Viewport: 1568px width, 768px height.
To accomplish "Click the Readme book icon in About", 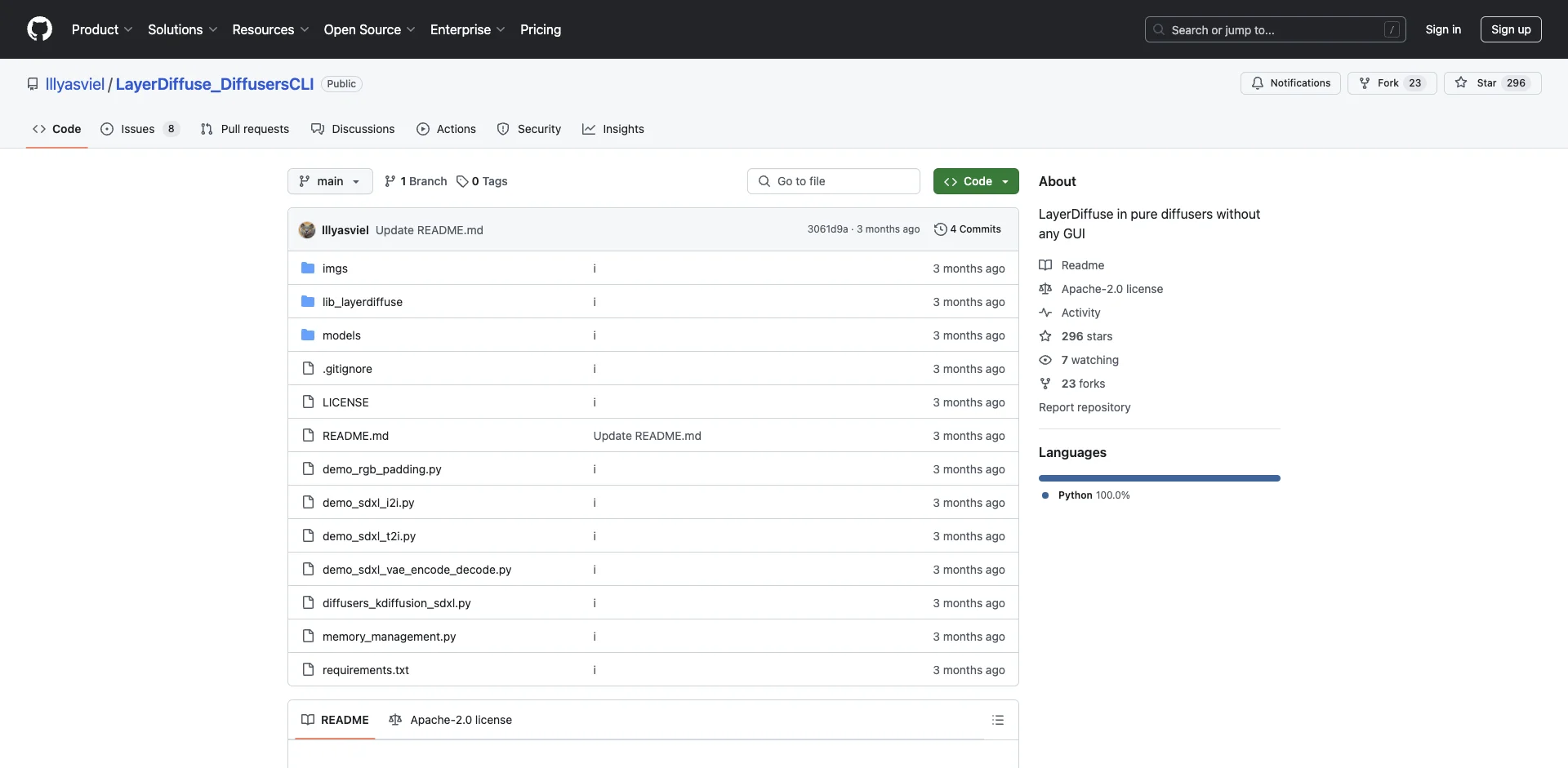I will pyautogui.click(x=1045, y=265).
